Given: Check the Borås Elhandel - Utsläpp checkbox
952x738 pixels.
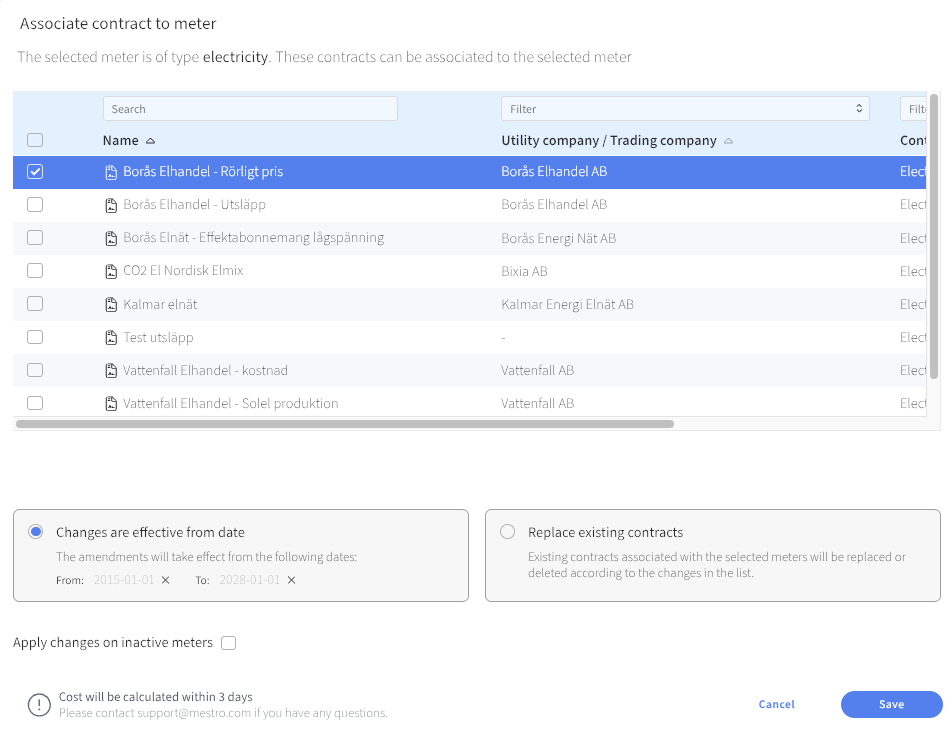Looking at the screenshot, I should pos(35,205).
